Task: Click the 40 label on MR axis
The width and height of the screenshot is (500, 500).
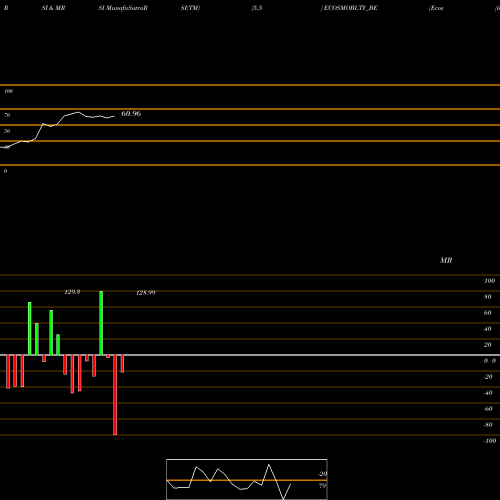Action: 487,329
